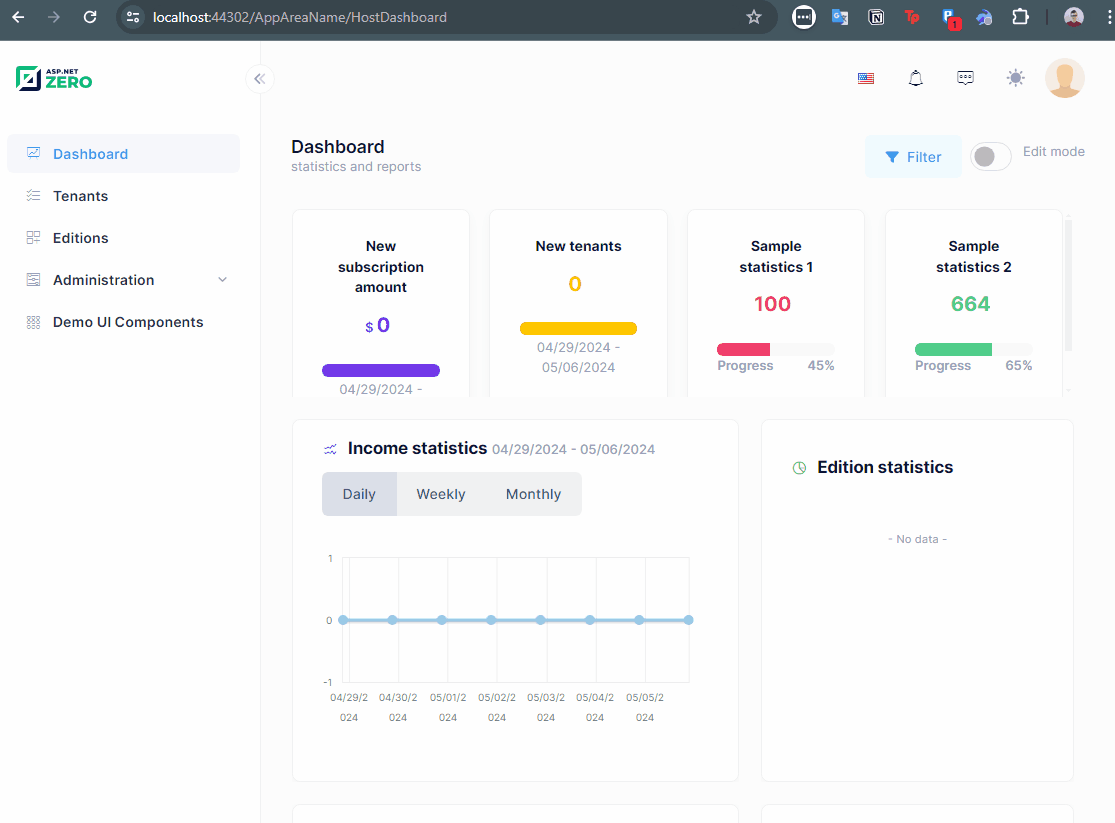Click the first data point on income chart

pos(343,620)
